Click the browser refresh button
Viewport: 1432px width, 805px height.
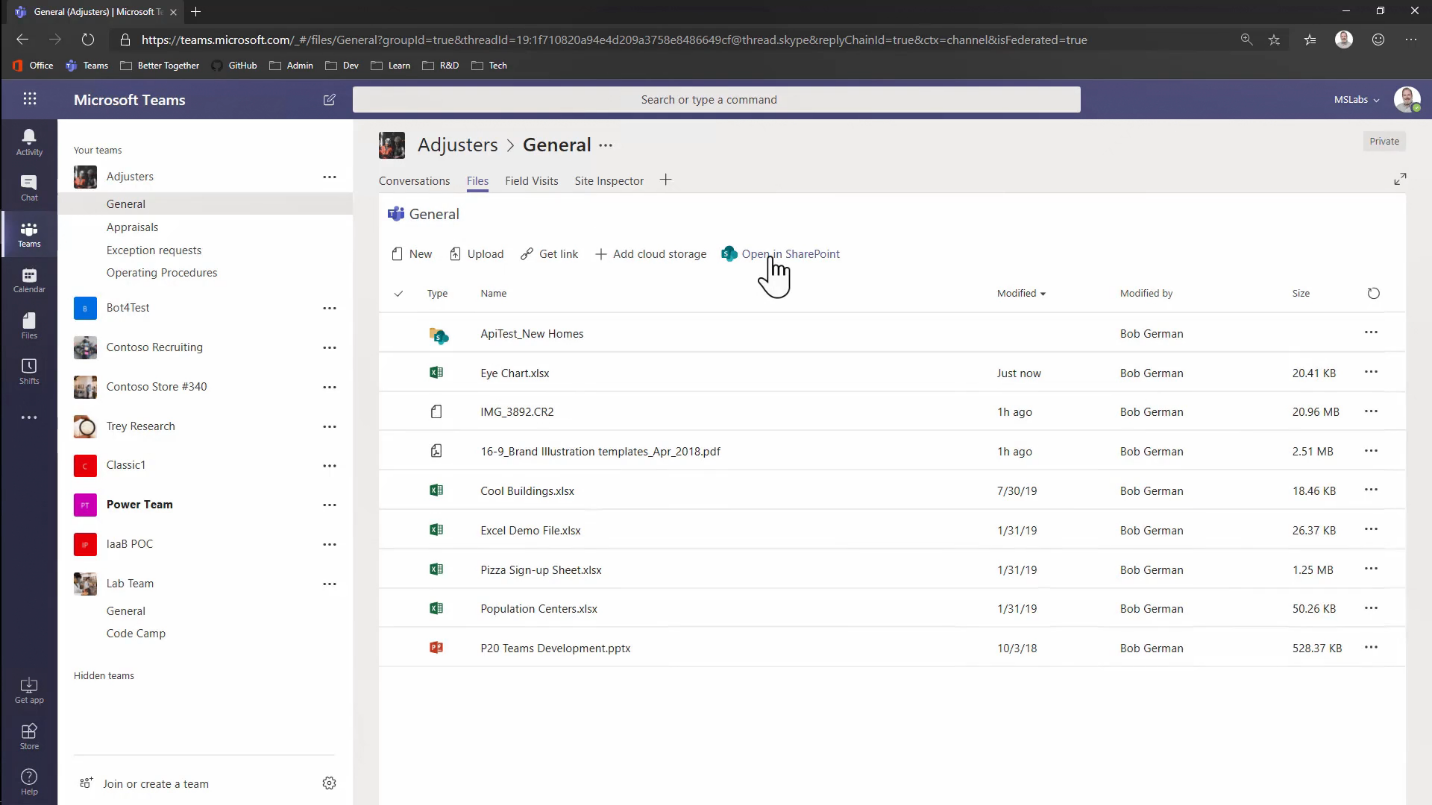[88, 40]
